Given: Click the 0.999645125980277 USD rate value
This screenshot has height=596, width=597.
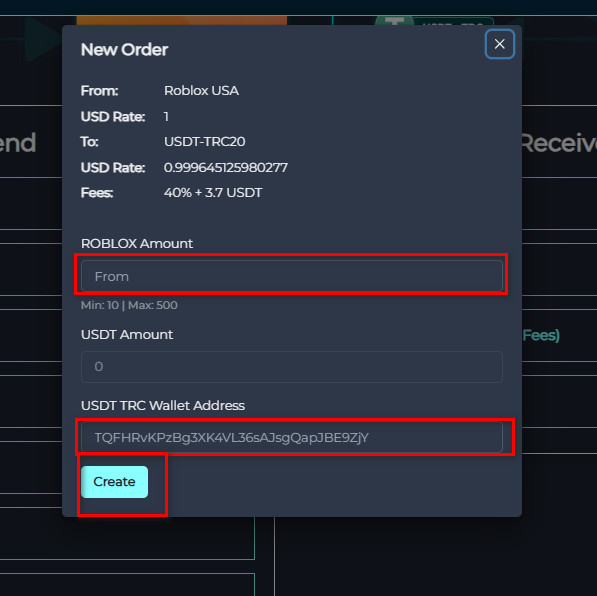Looking at the screenshot, I should click(x=226, y=168).
